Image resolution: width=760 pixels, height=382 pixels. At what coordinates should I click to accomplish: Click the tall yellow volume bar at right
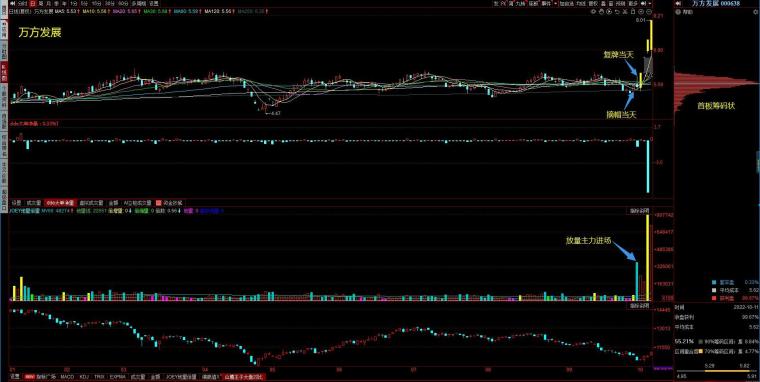(x=648, y=257)
